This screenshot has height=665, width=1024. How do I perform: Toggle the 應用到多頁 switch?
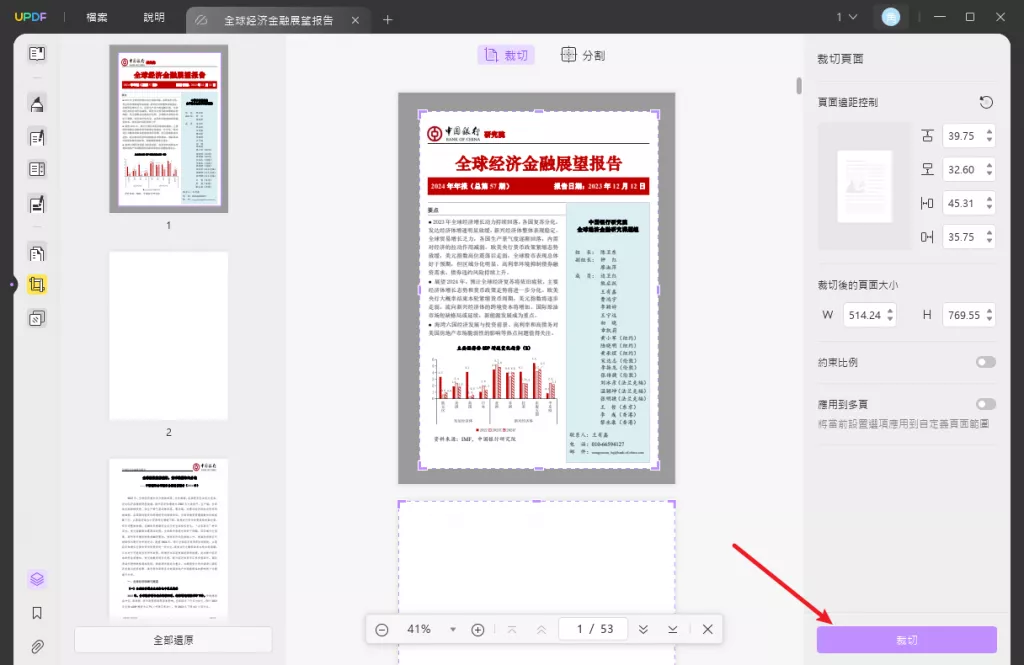[x=985, y=404]
